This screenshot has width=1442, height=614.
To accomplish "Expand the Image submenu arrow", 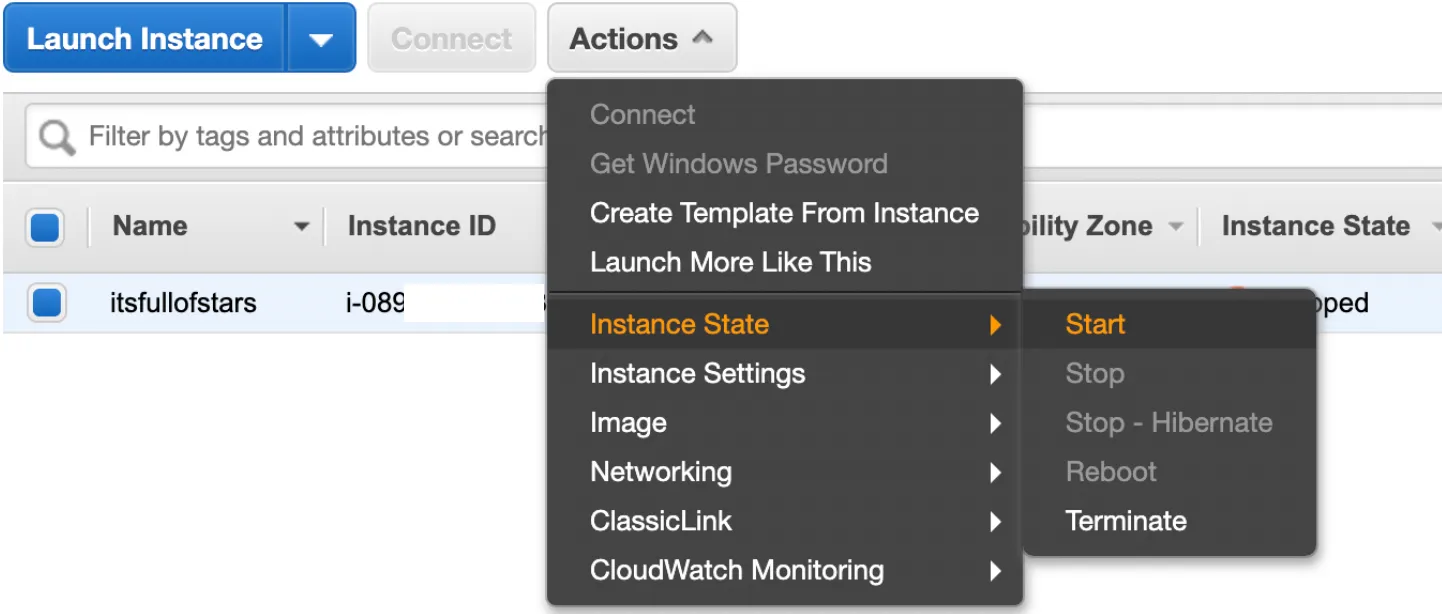I will [995, 423].
